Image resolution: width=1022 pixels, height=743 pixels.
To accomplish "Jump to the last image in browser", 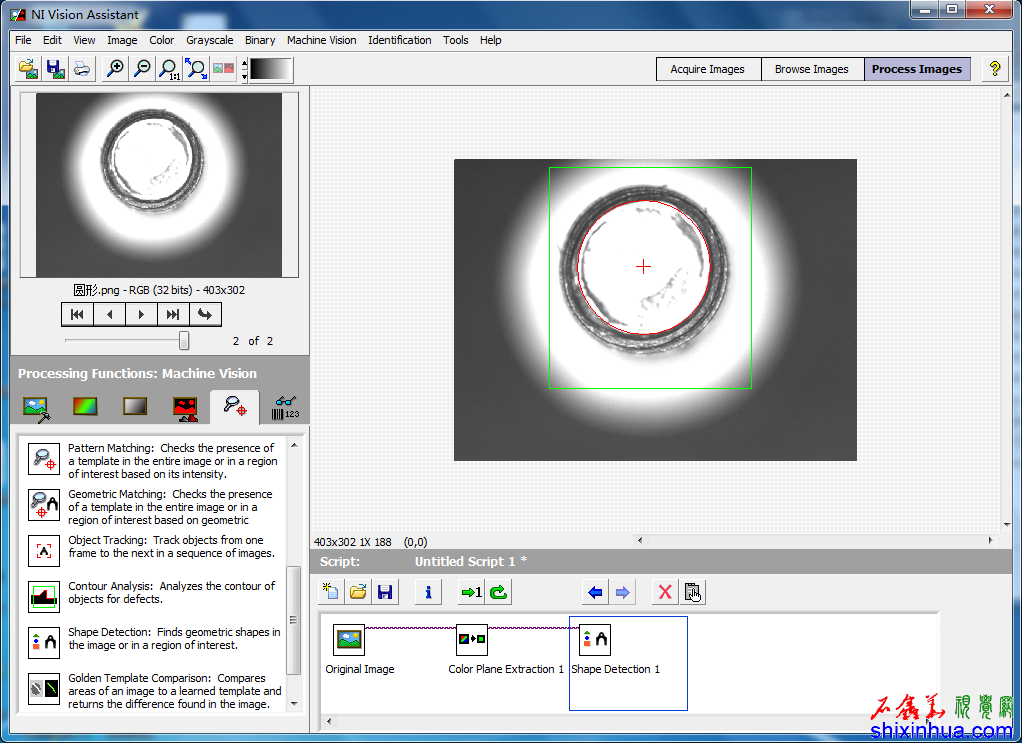I will [x=172, y=315].
